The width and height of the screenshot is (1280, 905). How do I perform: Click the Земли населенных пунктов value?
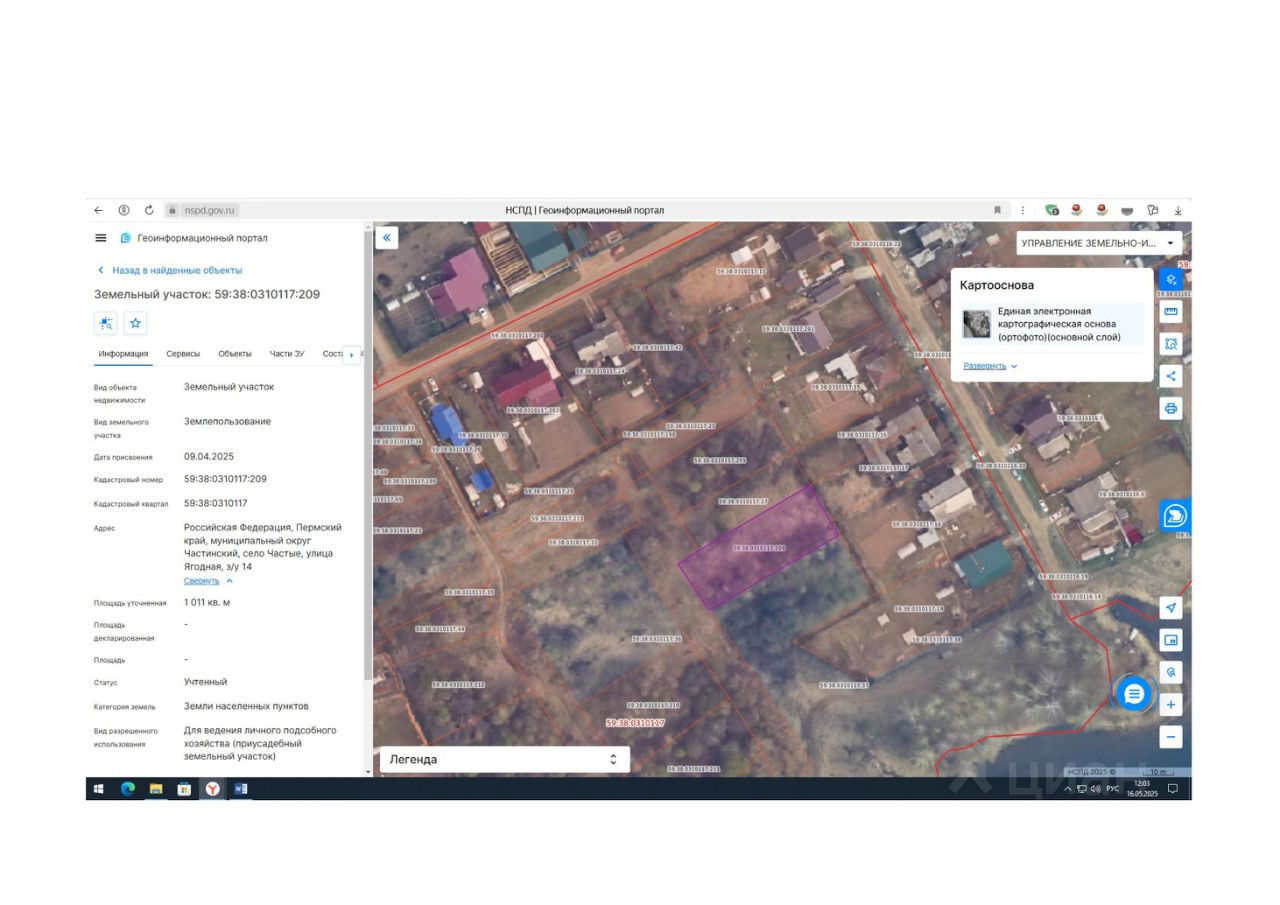click(x=246, y=706)
